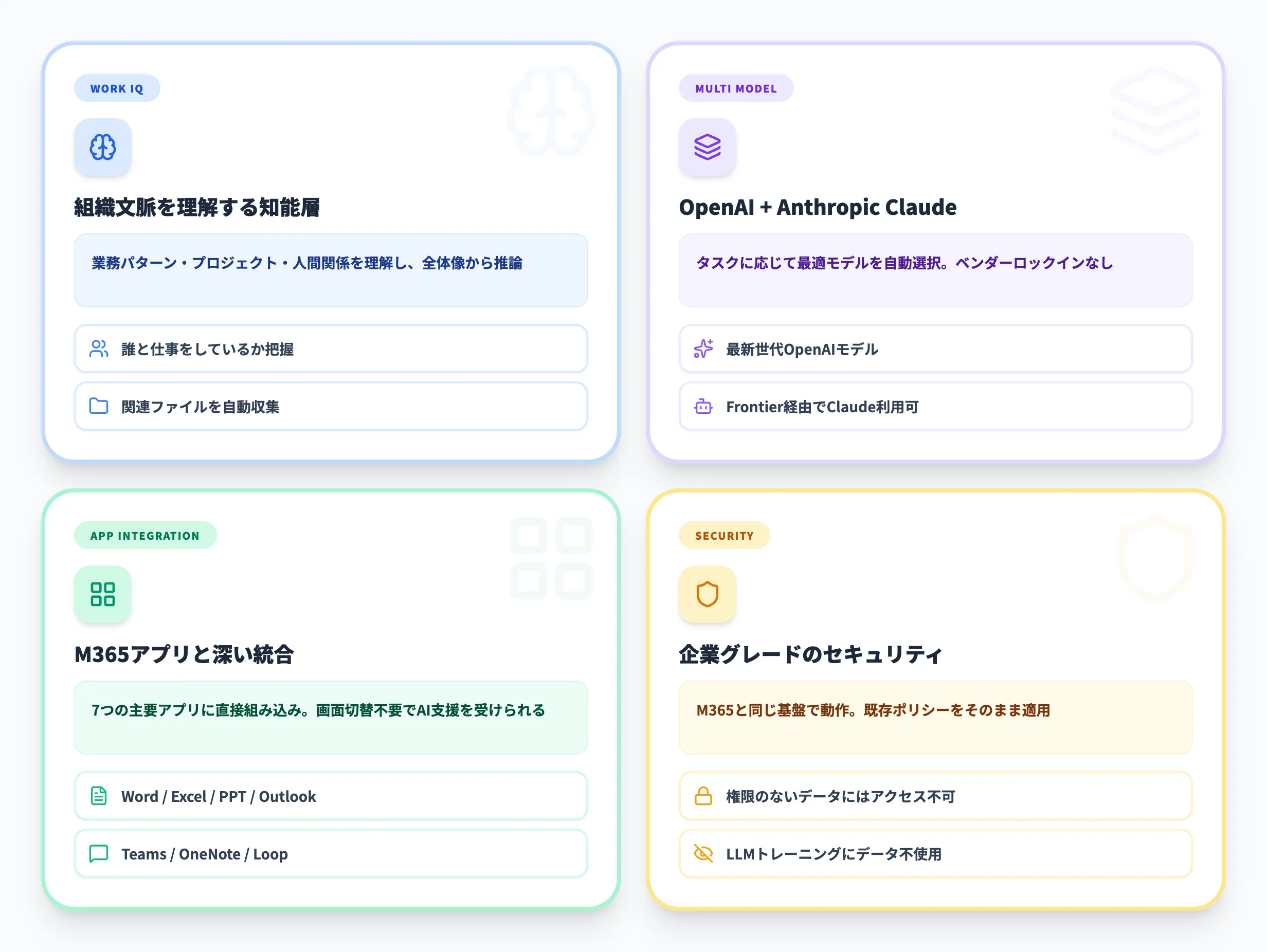Toggle the eye-off icon beside LLMトレーニングにデータ不使用
Image resolution: width=1267 pixels, height=952 pixels.
pyautogui.click(x=704, y=853)
